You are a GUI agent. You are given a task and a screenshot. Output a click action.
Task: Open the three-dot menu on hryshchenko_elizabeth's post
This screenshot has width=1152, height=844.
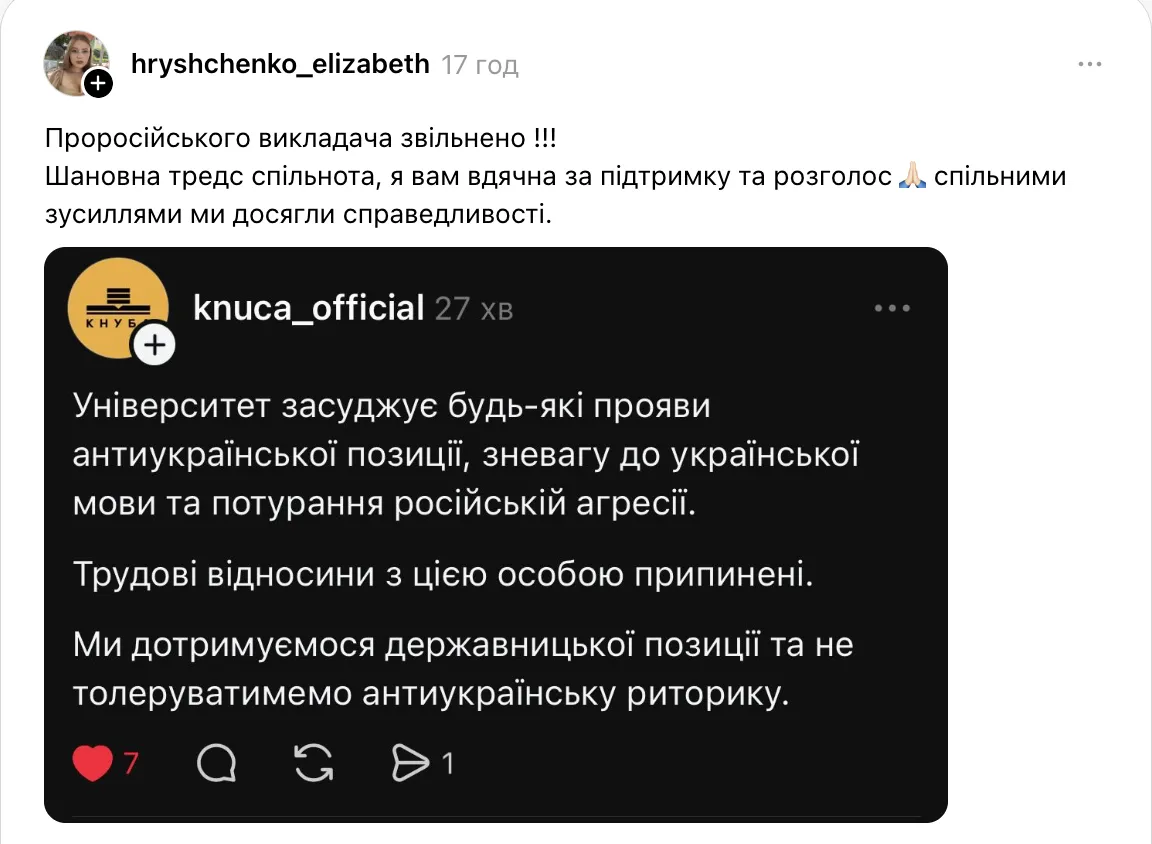click(1089, 62)
